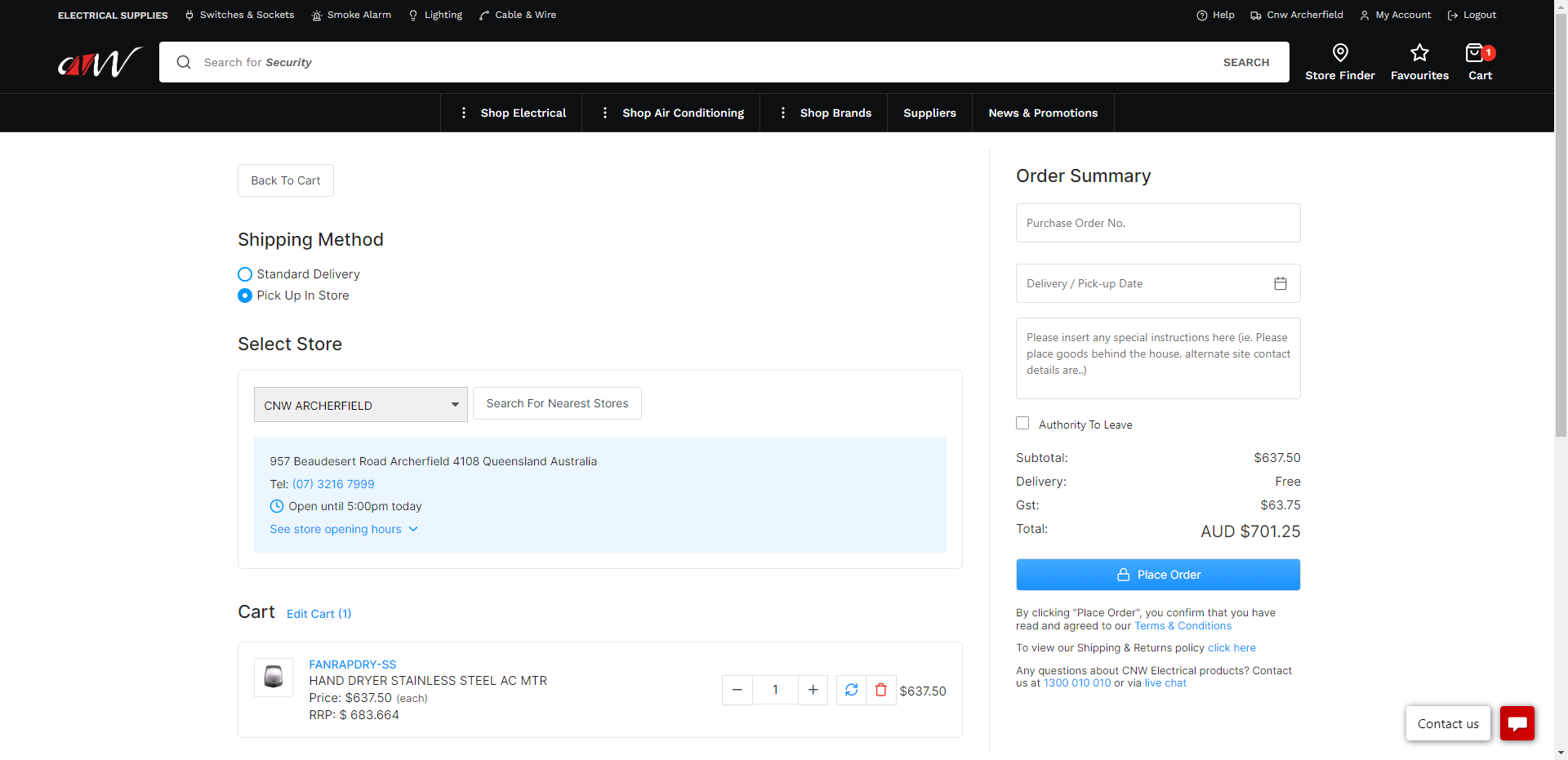Click special instructions text area
Image resolution: width=1568 pixels, height=760 pixels.
[1158, 358]
